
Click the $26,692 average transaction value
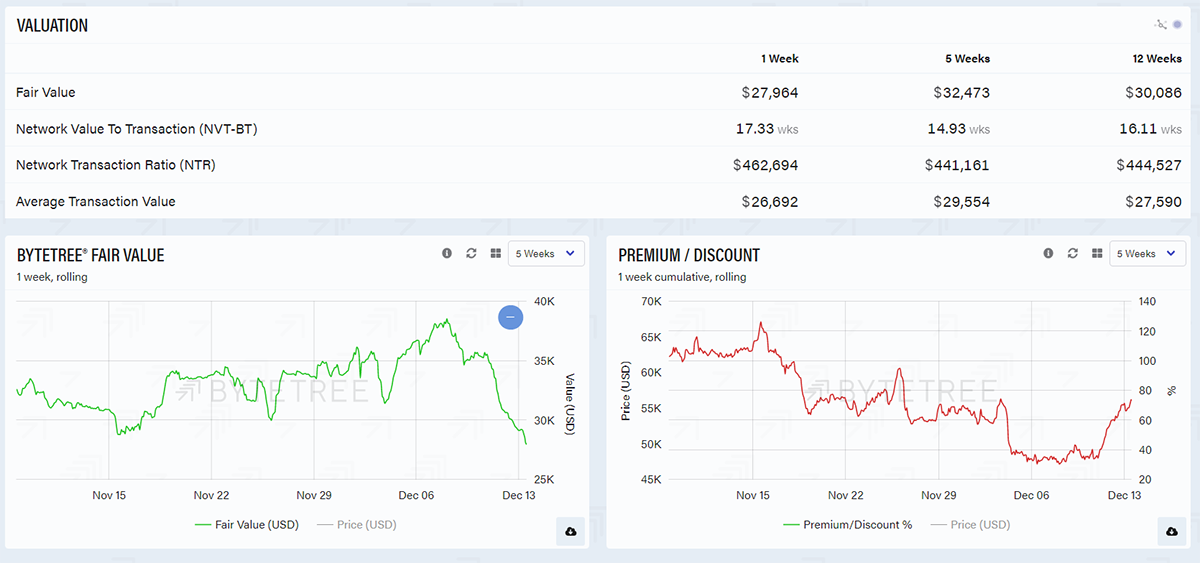coord(770,201)
